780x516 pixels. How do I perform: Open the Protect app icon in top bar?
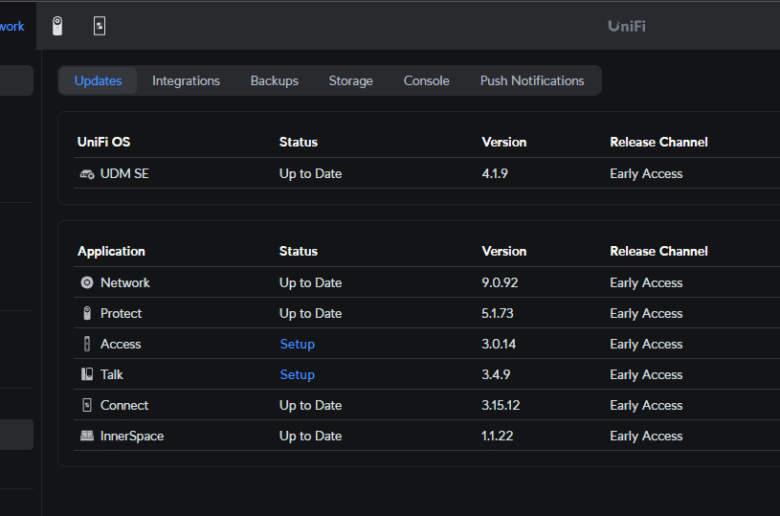pos(57,26)
